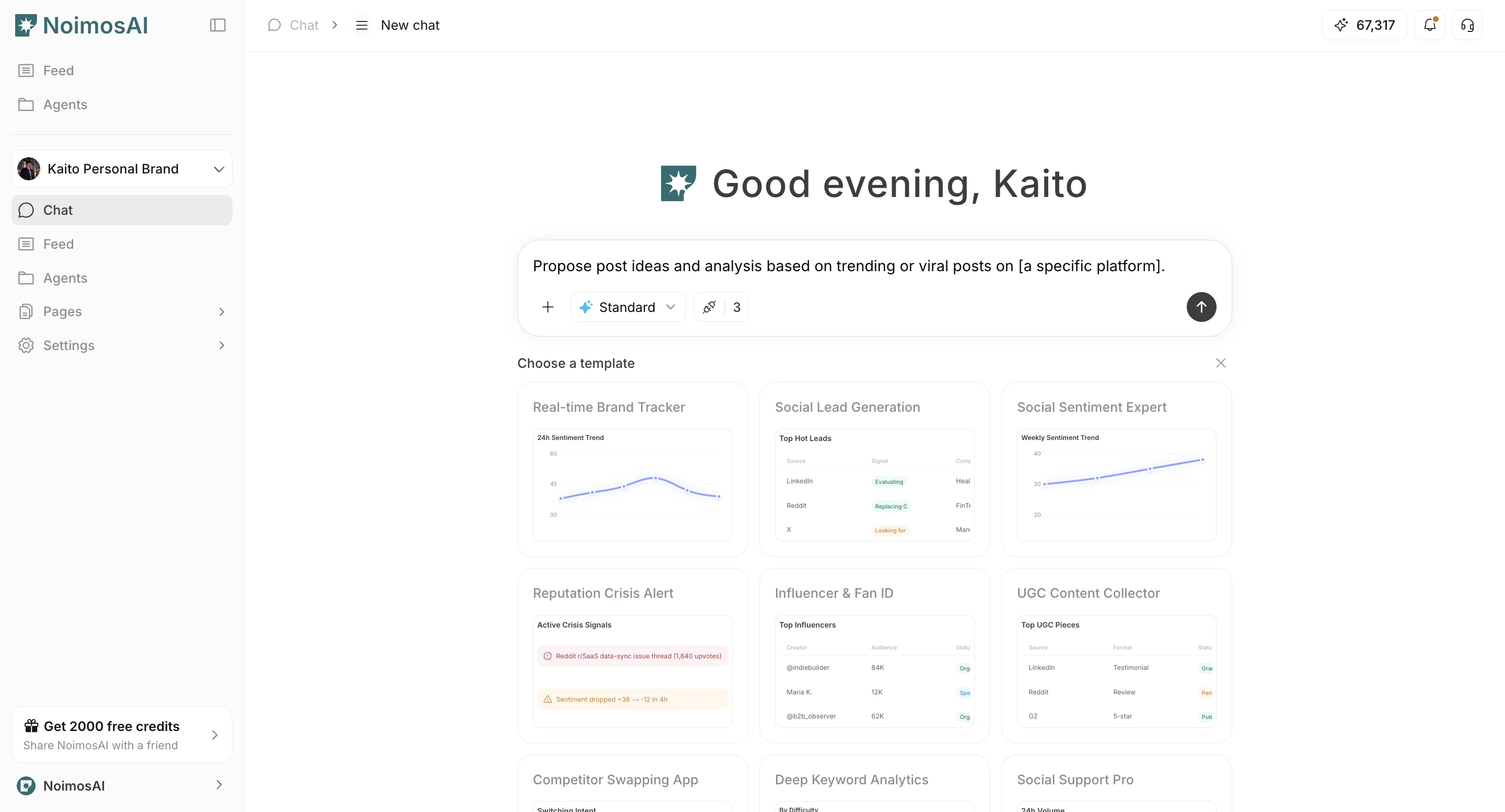1505x812 pixels.
Task: Click the @indiebuilder influencer row
Action: tap(875, 668)
